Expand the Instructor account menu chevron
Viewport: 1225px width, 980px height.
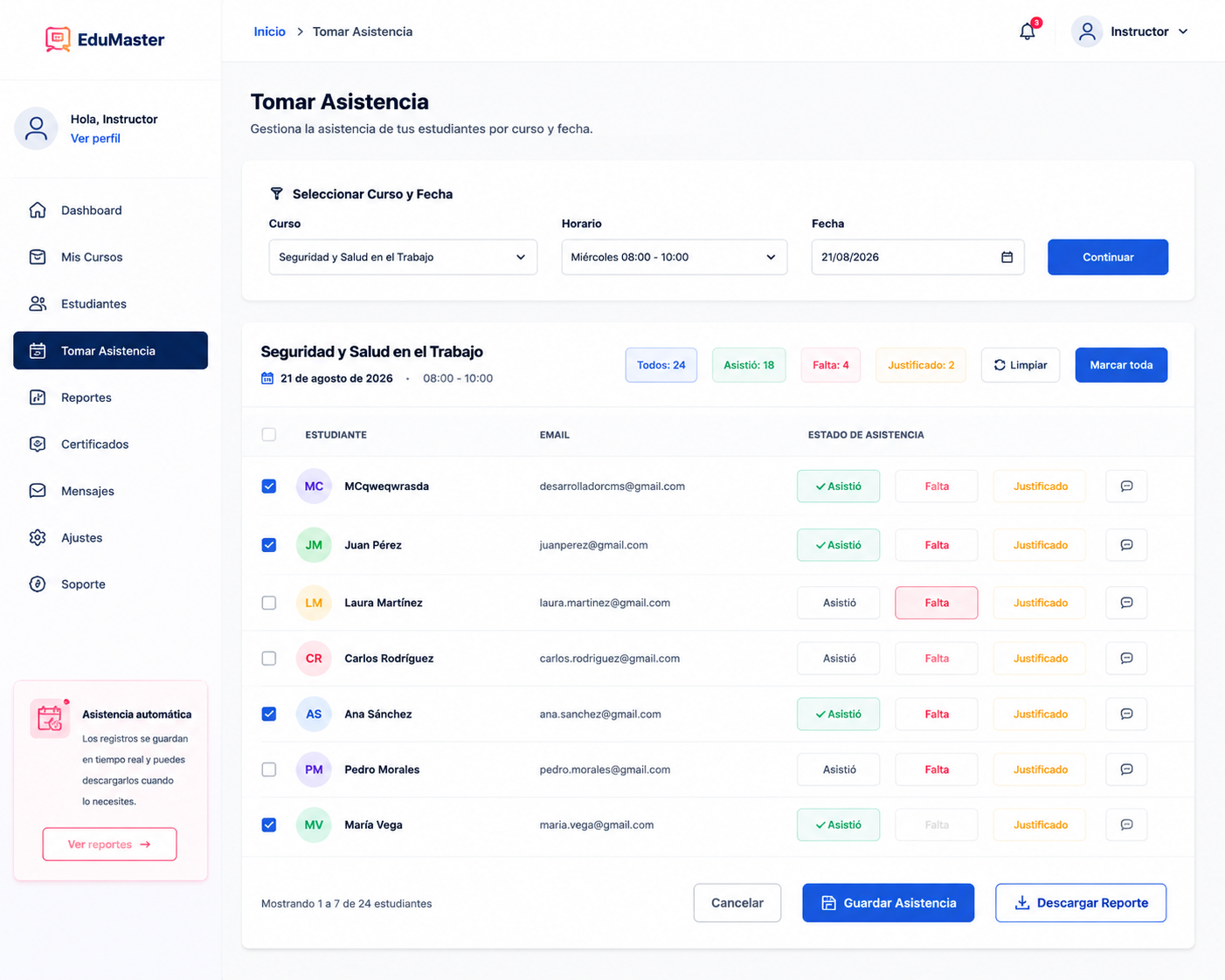click(1183, 31)
